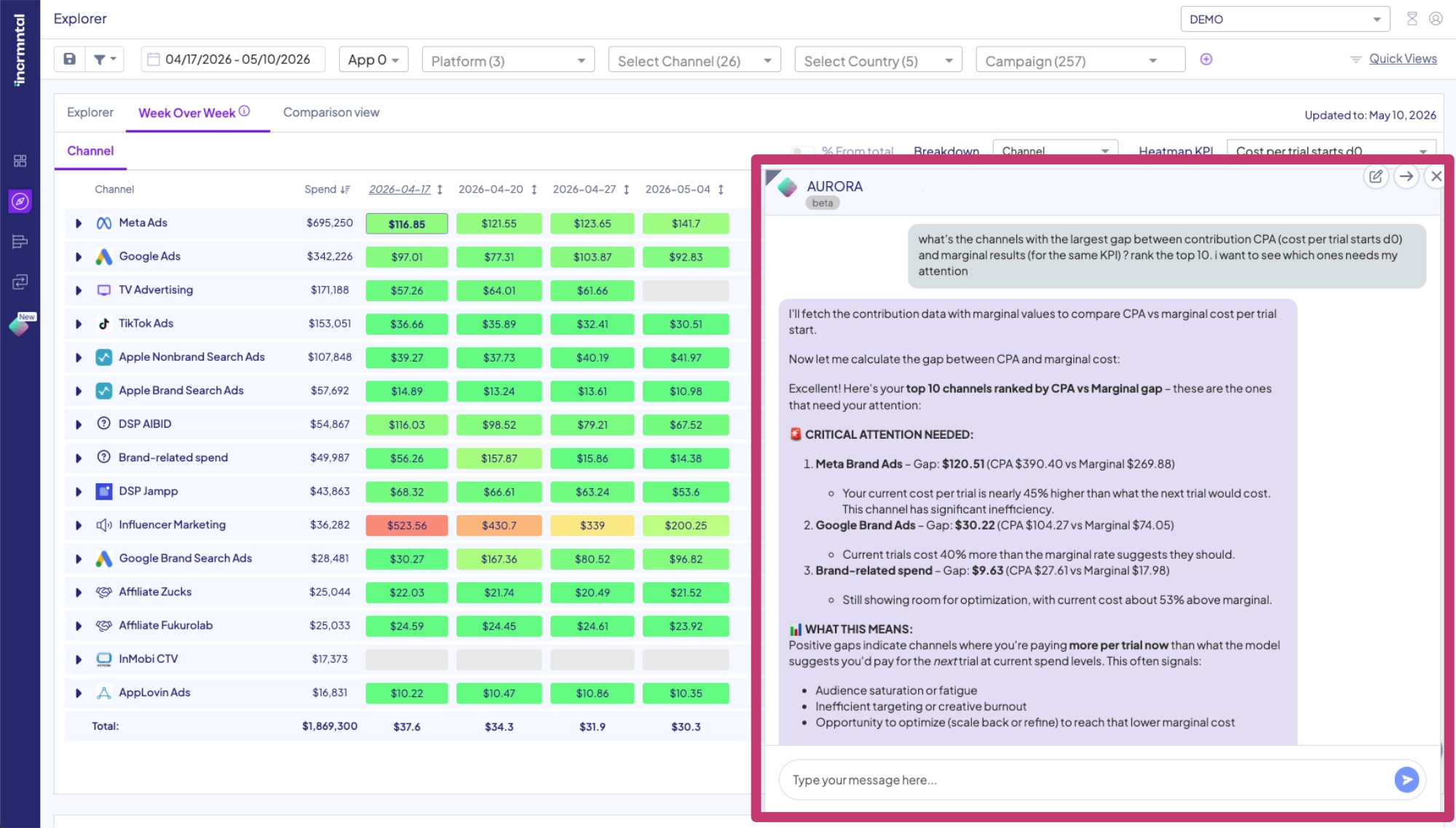Open the dashboard grid icon in sidebar
Image resolution: width=1456 pixels, height=828 pixels.
(x=20, y=161)
